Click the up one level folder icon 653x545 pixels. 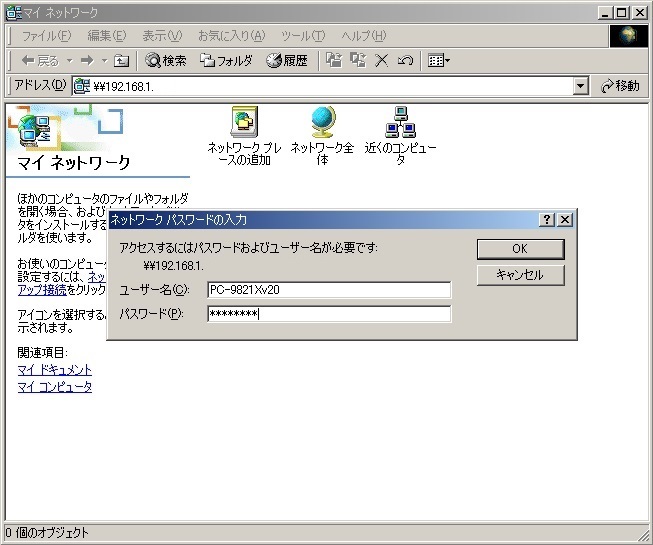click(121, 61)
